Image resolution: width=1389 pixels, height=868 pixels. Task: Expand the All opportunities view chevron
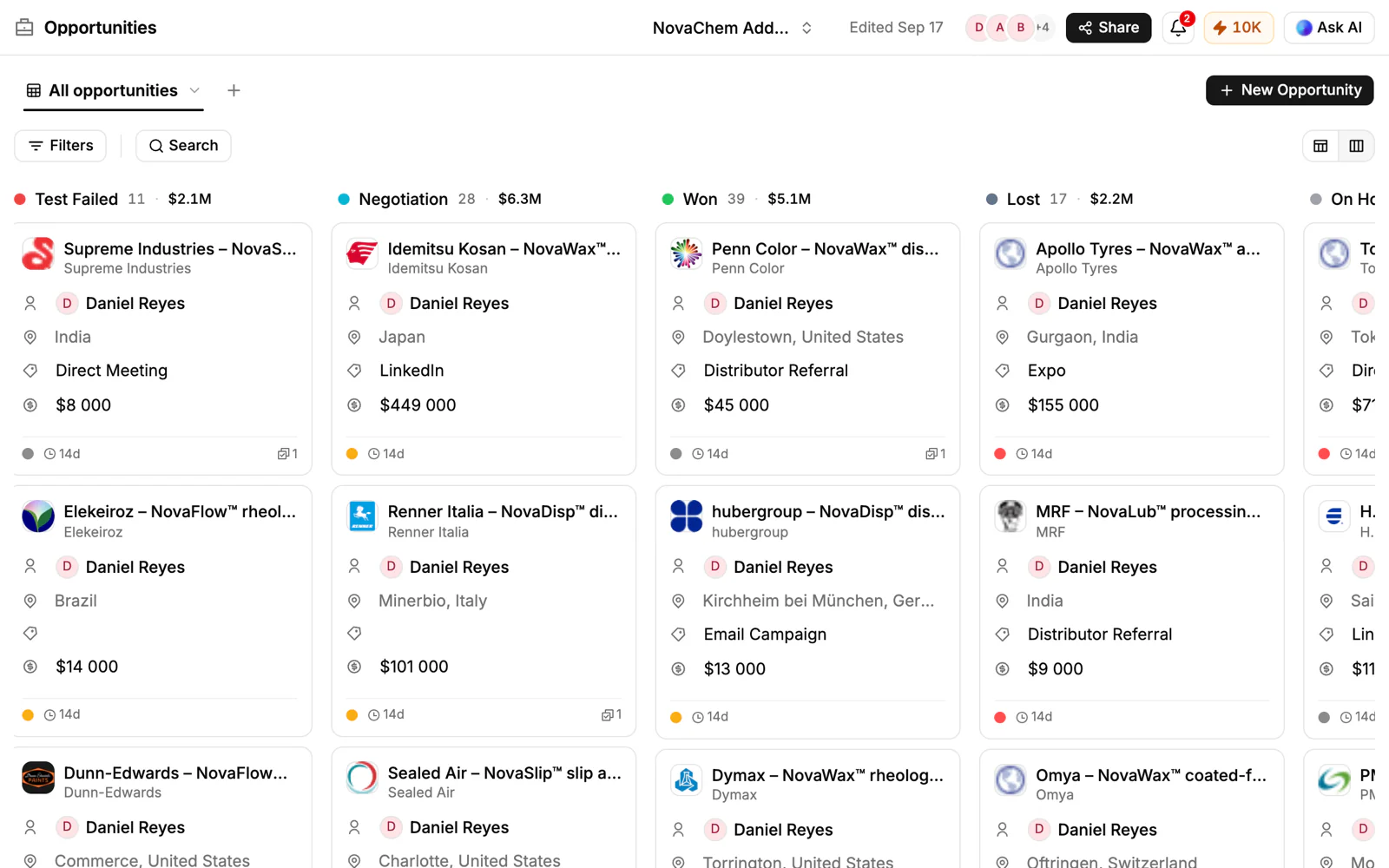(194, 90)
